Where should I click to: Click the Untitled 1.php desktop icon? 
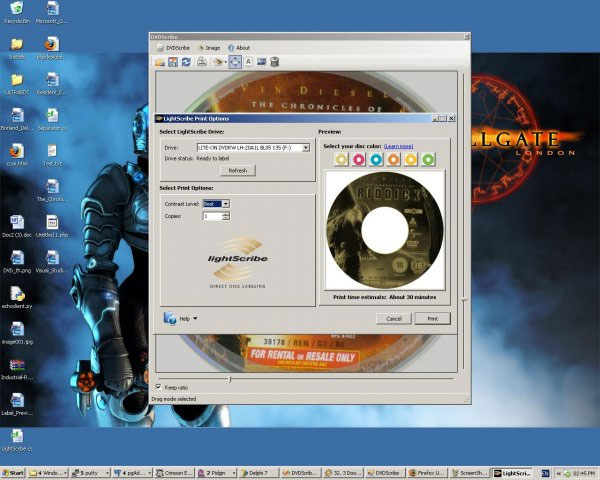pos(52,227)
